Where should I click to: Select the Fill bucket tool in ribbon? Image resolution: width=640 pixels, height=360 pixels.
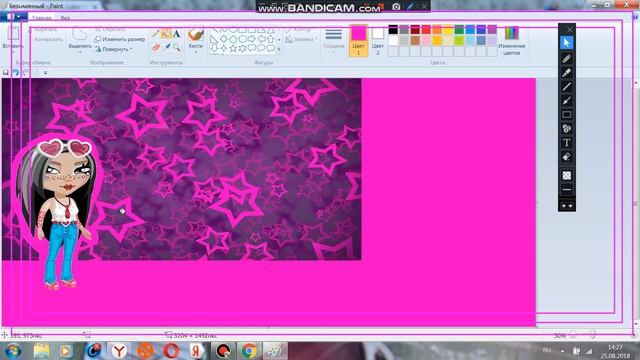click(x=166, y=34)
